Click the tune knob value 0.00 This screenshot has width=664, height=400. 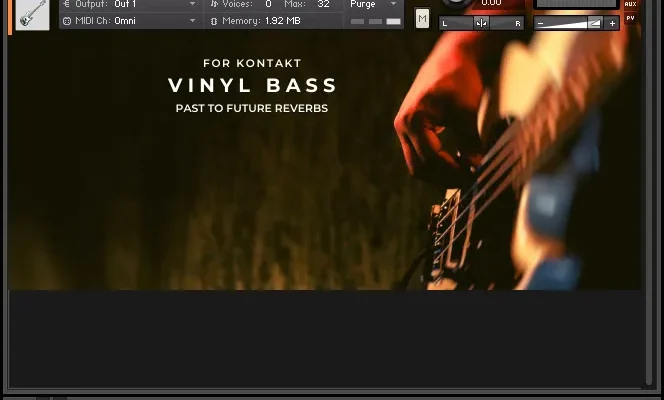tap(491, 4)
